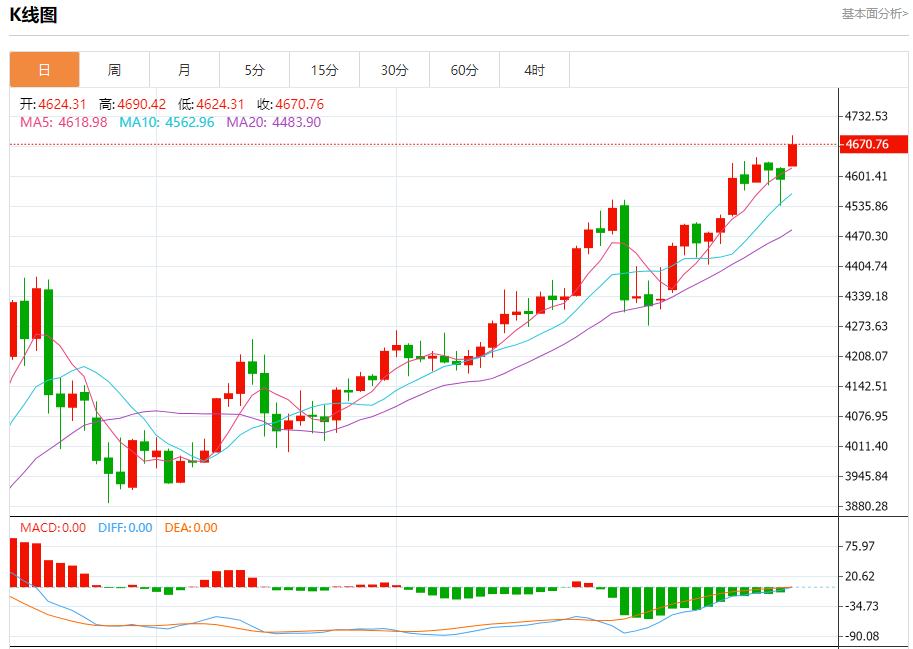Select the 15分 timeframe tab

point(324,70)
